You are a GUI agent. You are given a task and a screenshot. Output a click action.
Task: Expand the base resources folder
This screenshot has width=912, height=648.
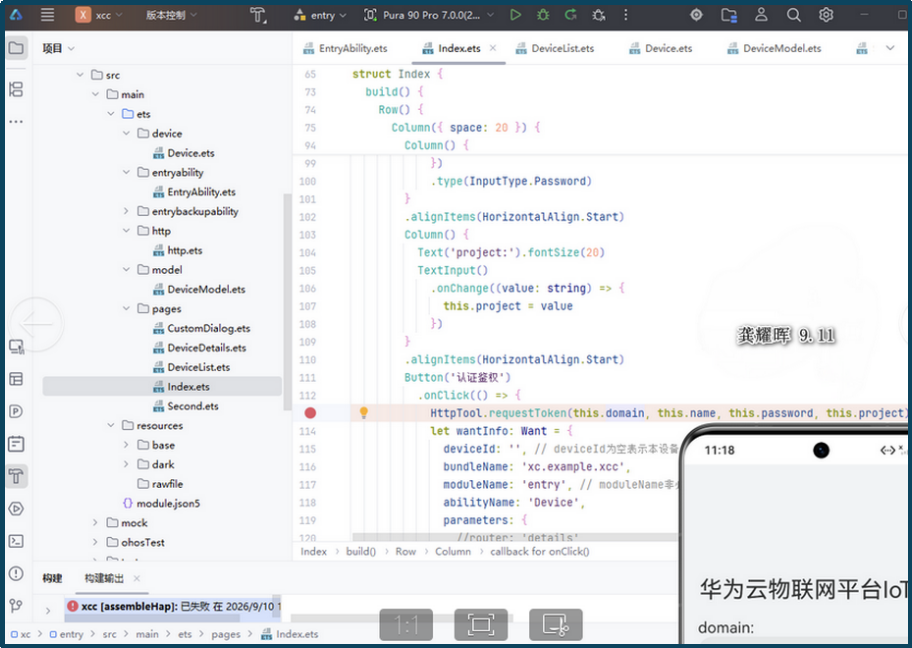[x=126, y=444]
